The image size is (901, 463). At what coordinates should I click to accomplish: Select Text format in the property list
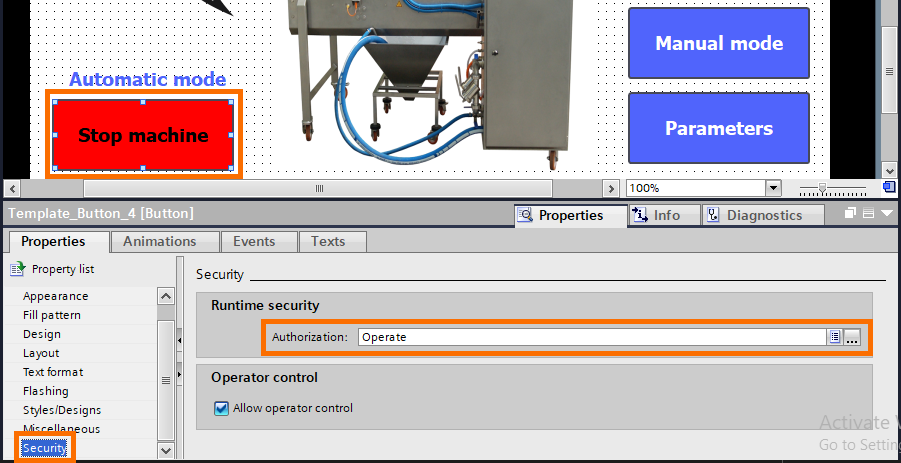(53, 372)
